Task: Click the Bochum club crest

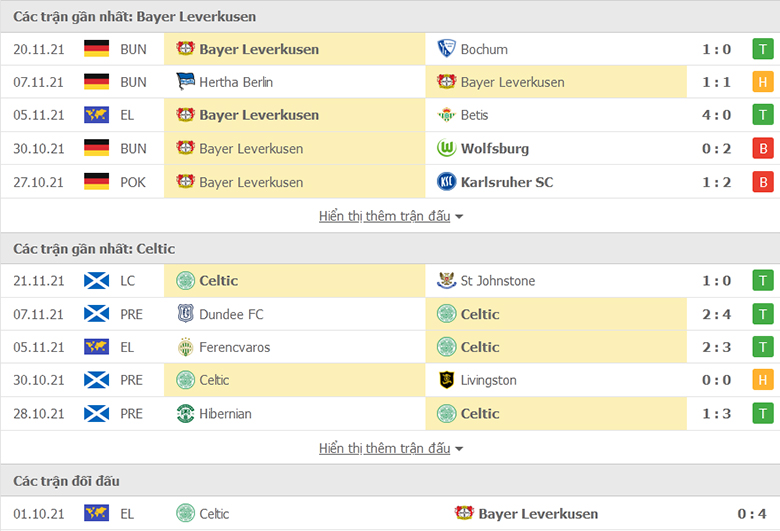Action: point(446,49)
